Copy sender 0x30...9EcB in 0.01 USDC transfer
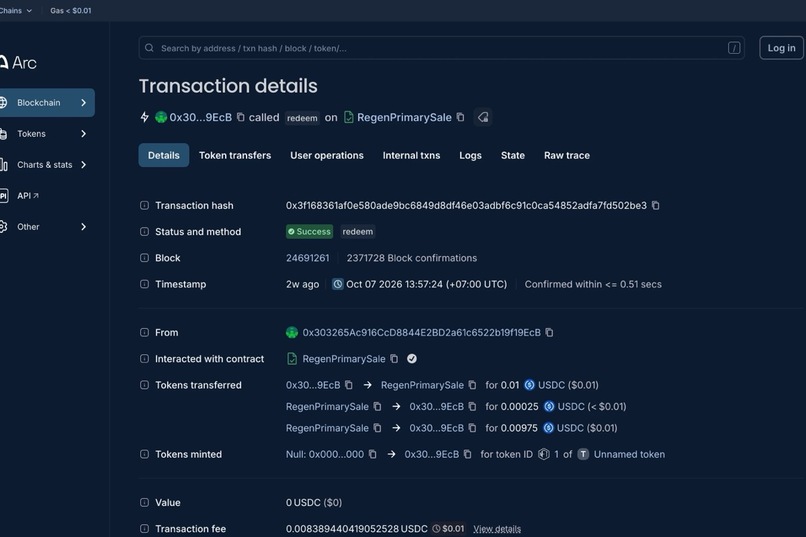 coord(349,385)
